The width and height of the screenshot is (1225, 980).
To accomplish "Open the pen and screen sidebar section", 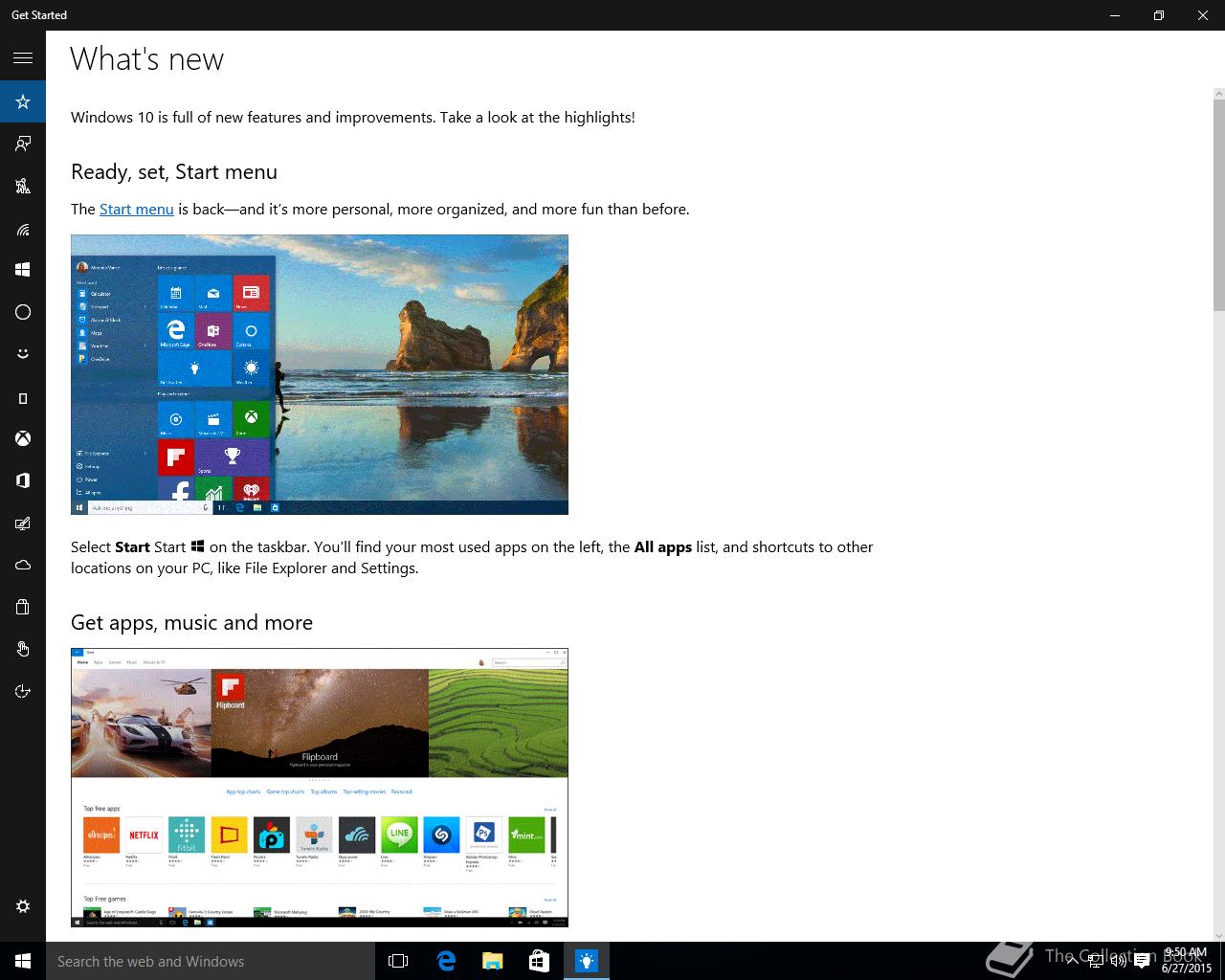I will [23, 523].
